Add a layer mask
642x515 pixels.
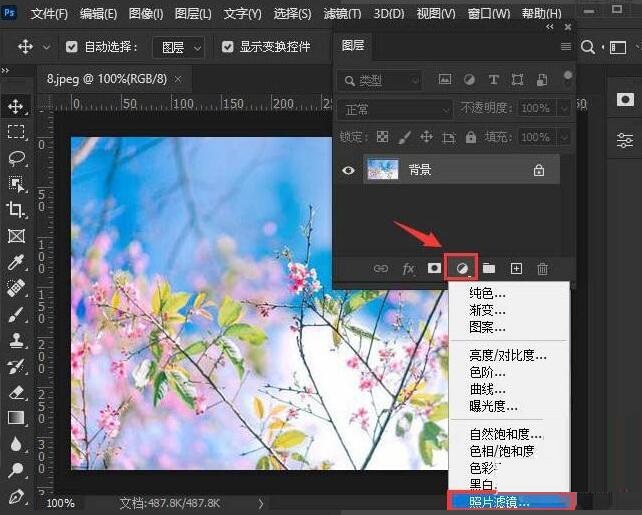[x=434, y=268]
